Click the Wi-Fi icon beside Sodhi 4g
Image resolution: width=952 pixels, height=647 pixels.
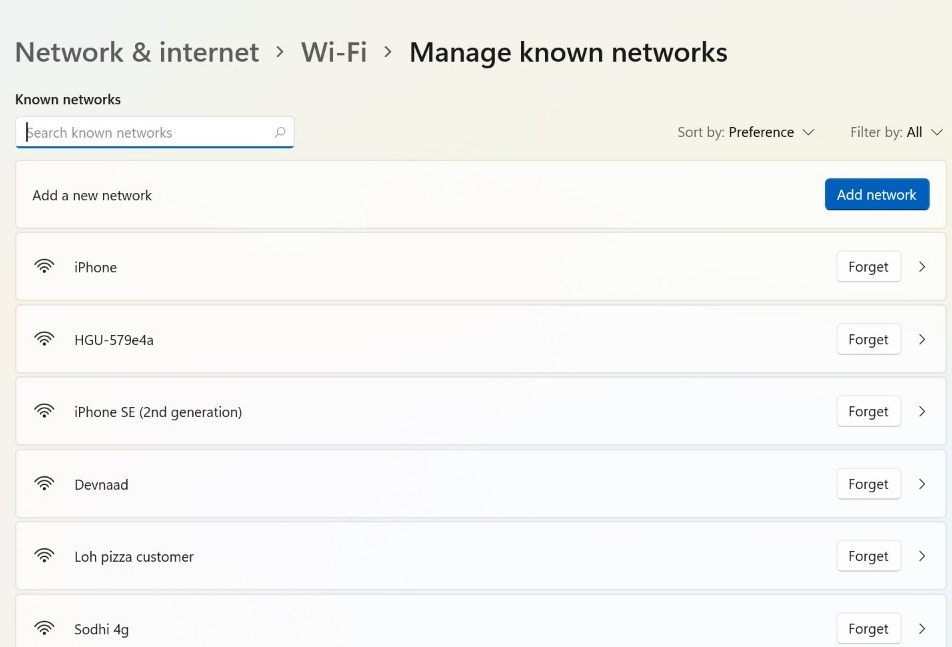coord(44,629)
